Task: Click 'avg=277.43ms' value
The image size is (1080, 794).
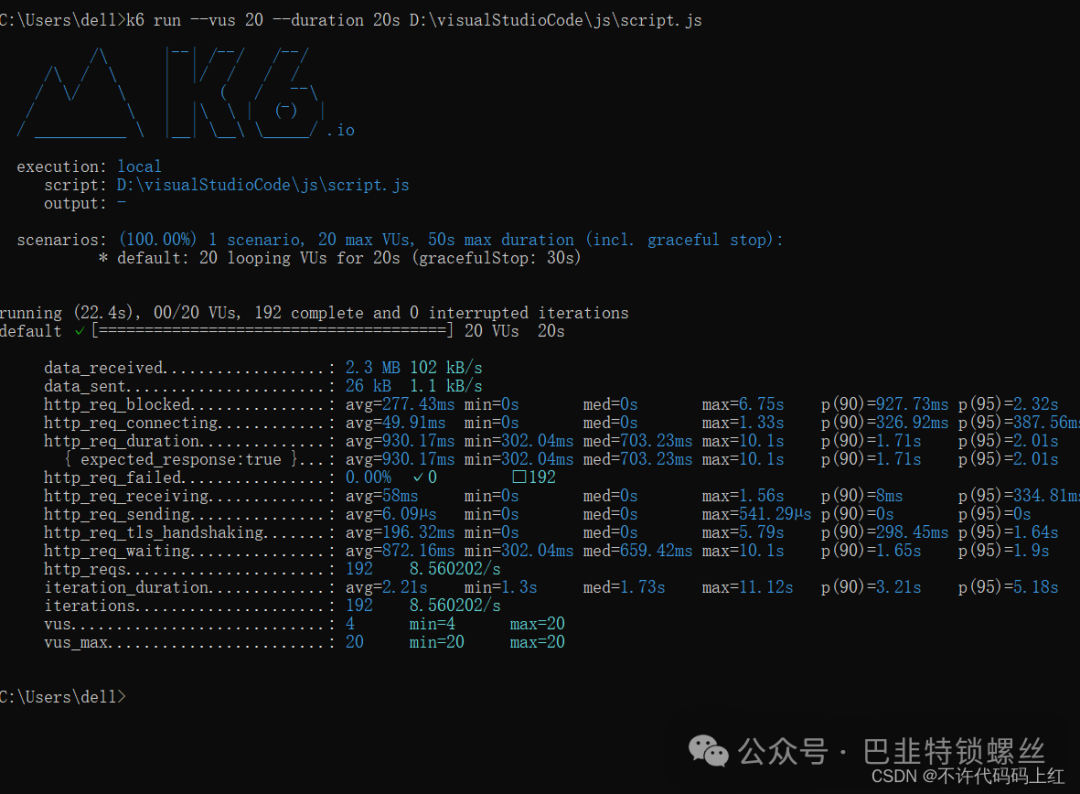Action: pos(400,404)
